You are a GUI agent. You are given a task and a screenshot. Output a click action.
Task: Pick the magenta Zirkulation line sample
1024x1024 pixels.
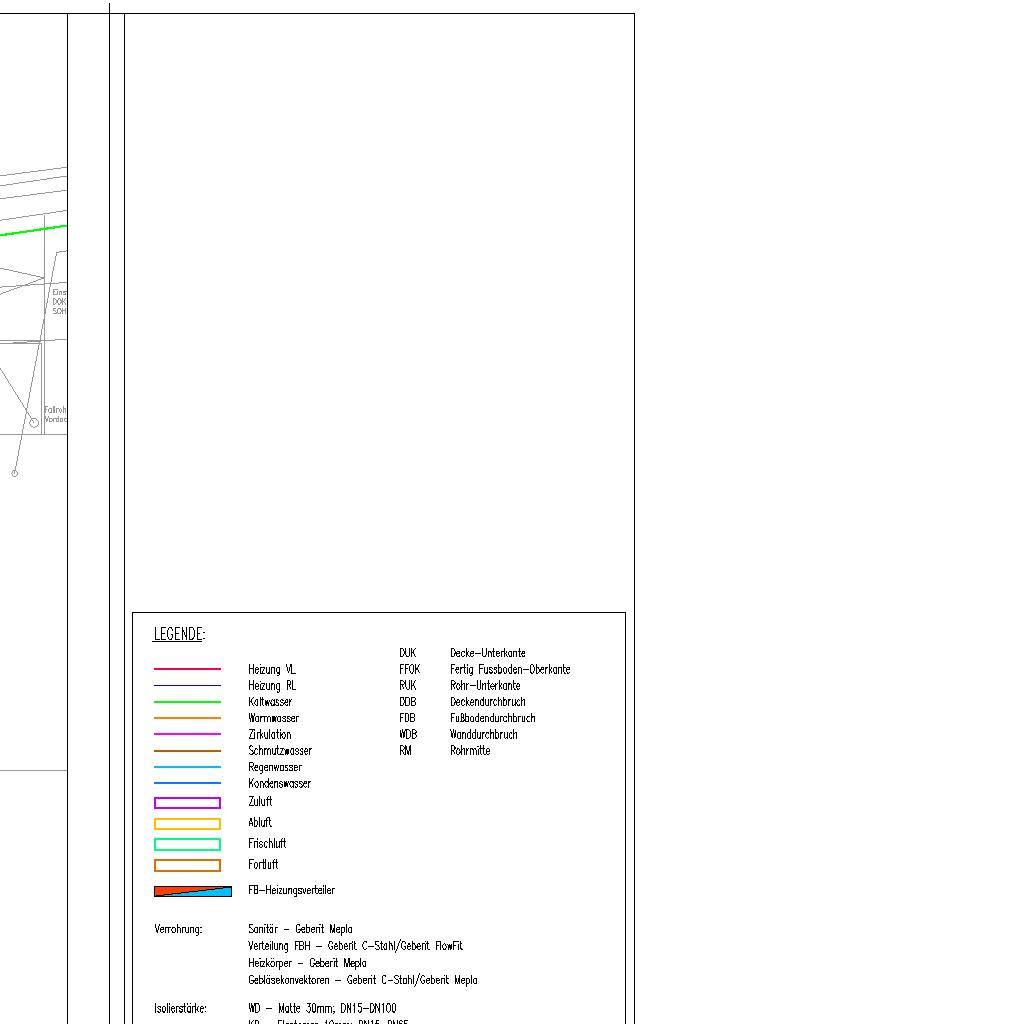point(187,735)
